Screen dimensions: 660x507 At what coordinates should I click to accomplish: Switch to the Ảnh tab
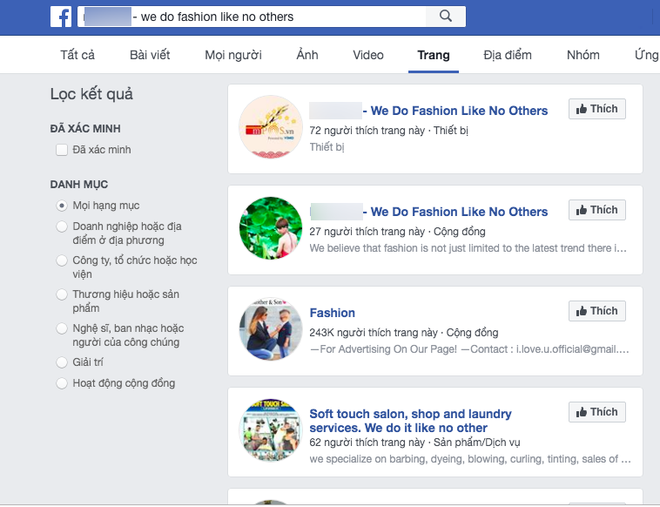pos(307,55)
